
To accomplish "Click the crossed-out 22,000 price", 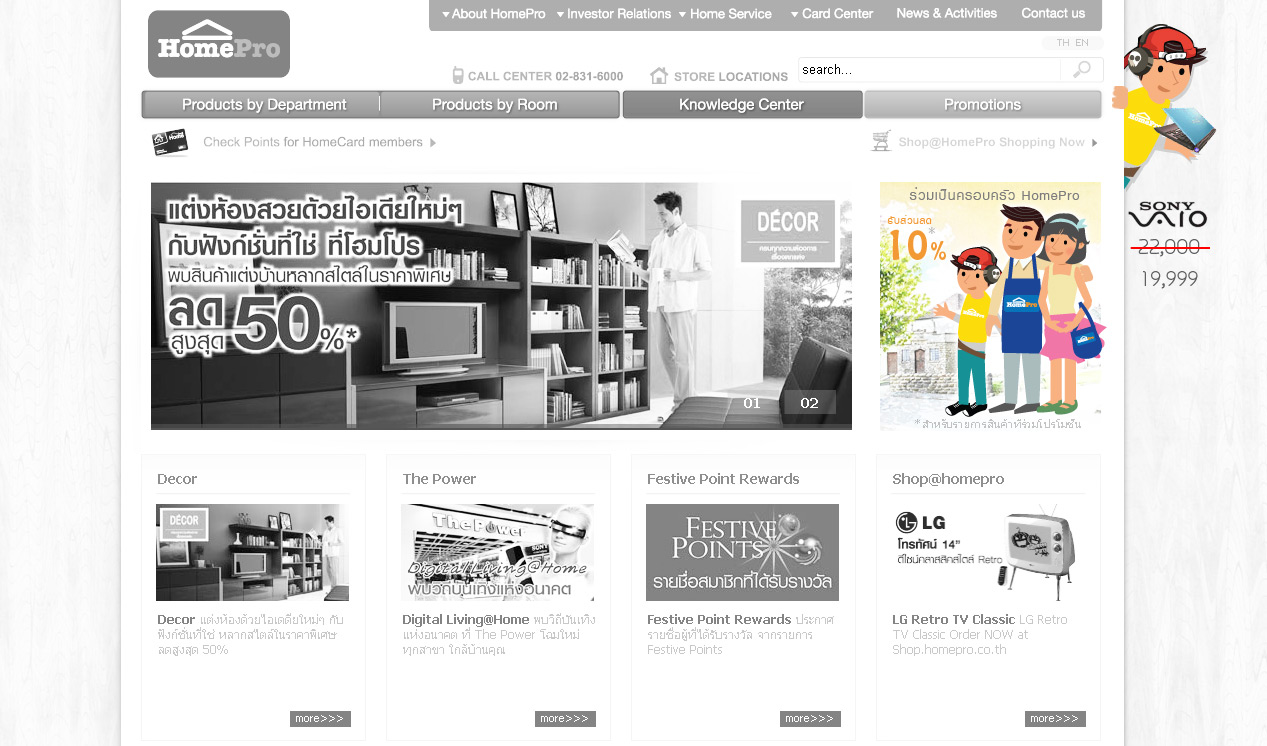I will [1169, 247].
